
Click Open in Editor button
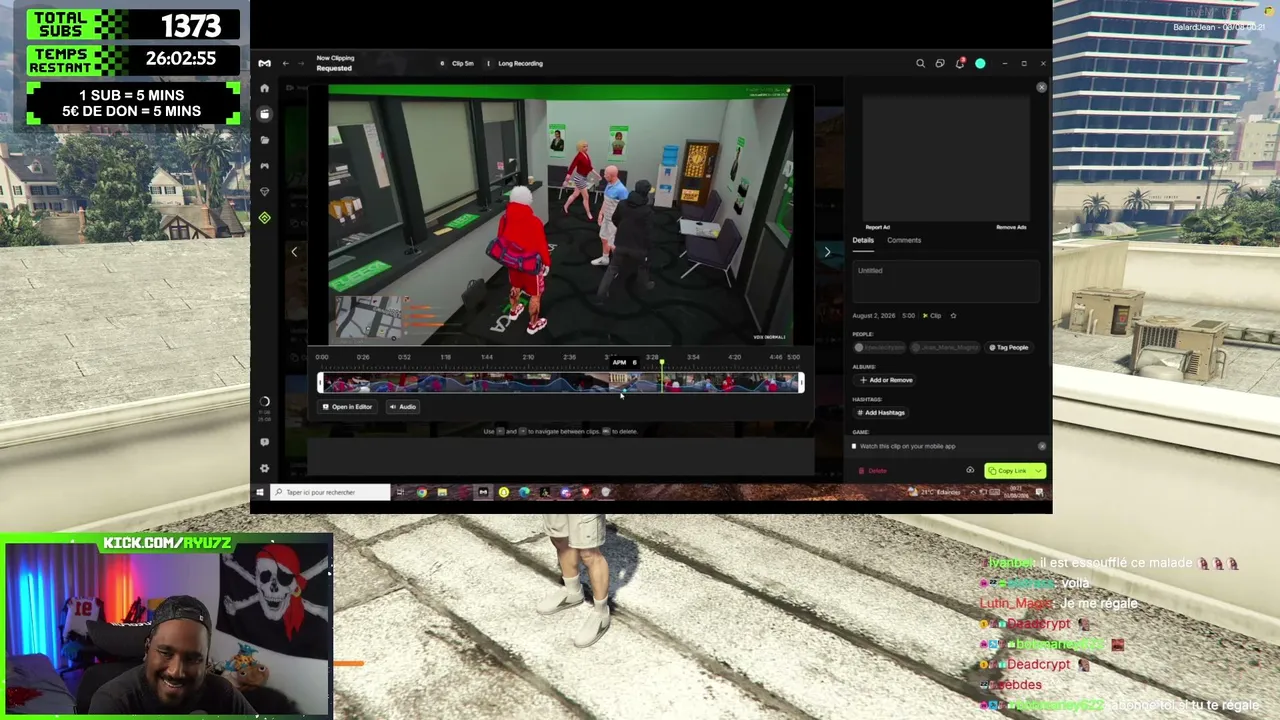pyautogui.click(x=348, y=407)
